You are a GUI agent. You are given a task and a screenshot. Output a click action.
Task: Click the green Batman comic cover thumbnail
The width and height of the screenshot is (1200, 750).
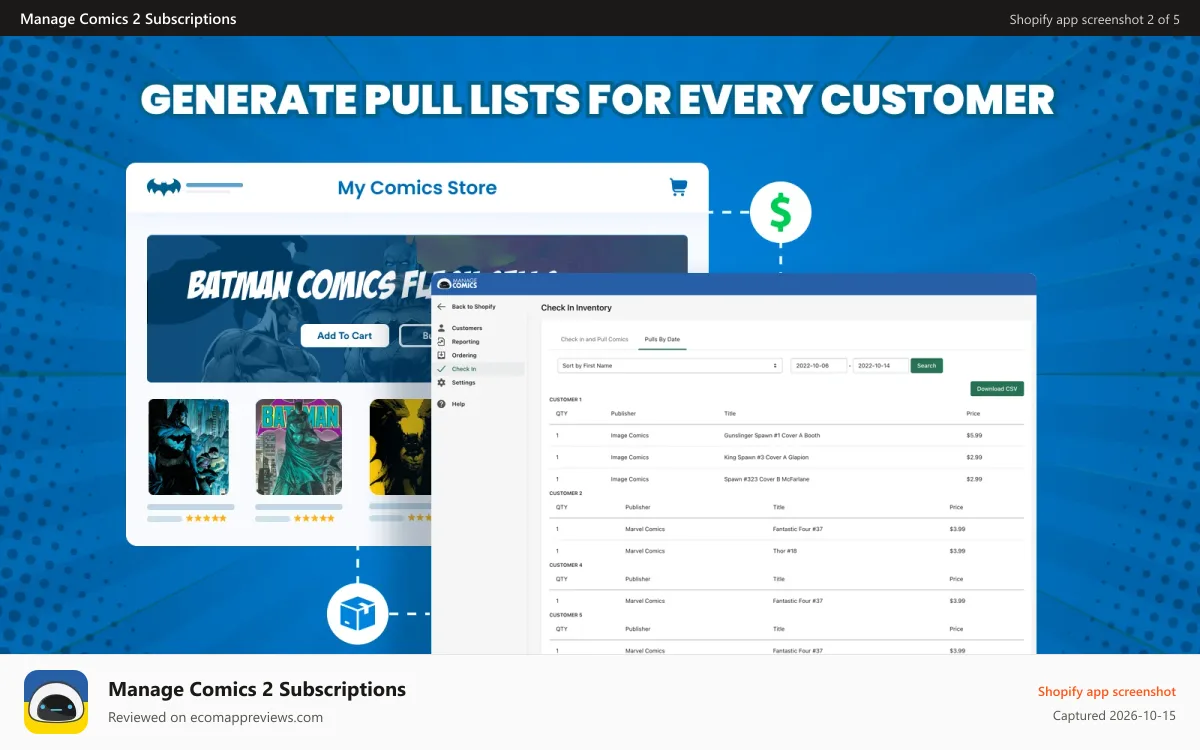point(298,447)
